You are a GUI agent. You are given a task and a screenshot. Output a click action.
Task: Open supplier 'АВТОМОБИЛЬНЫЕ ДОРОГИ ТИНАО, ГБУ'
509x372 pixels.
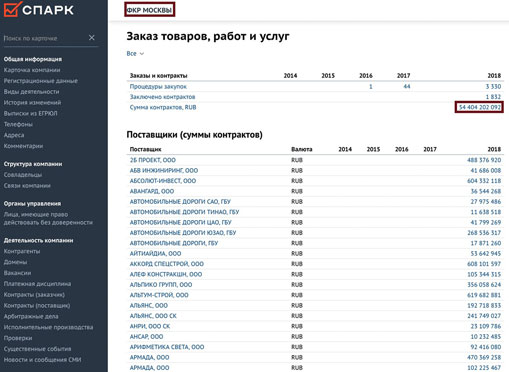point(184,212)
